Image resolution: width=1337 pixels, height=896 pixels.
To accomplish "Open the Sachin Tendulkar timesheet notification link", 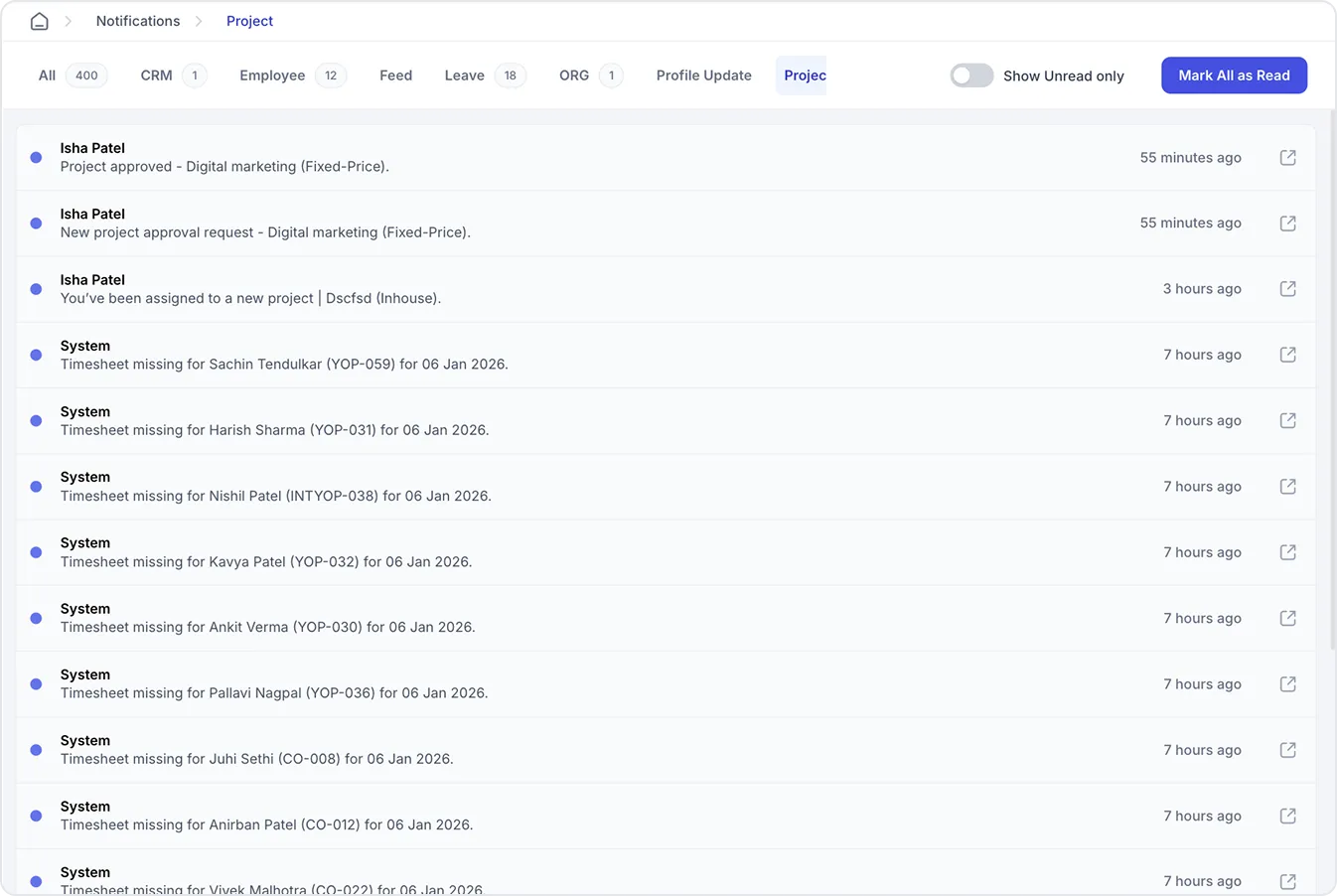I will coord(1287,355).
